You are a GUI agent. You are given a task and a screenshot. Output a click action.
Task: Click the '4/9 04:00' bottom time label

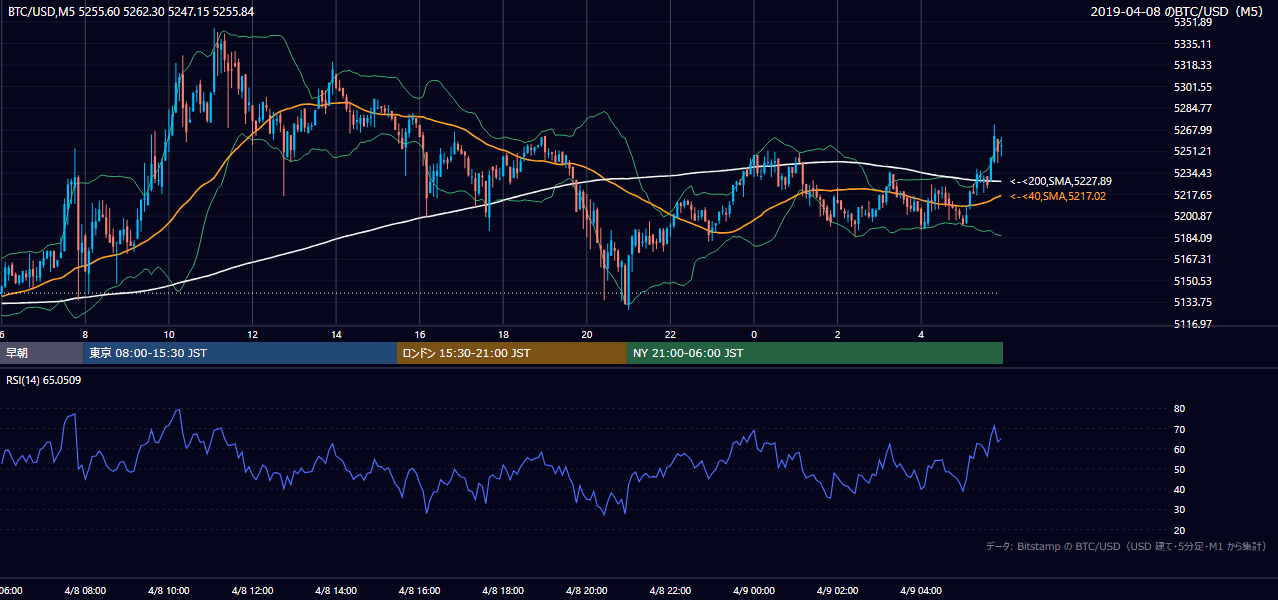tap(922, 590)
